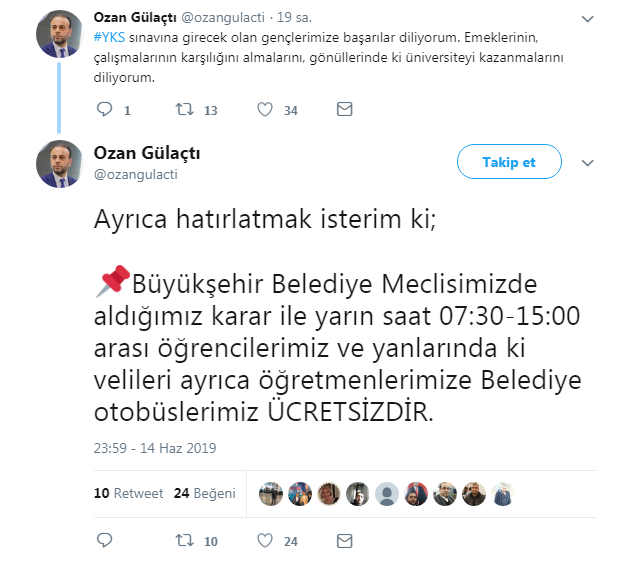Retweet the first tweet with 13 retweets
This screenshot has width=627, height=567.
coord(185,109)
